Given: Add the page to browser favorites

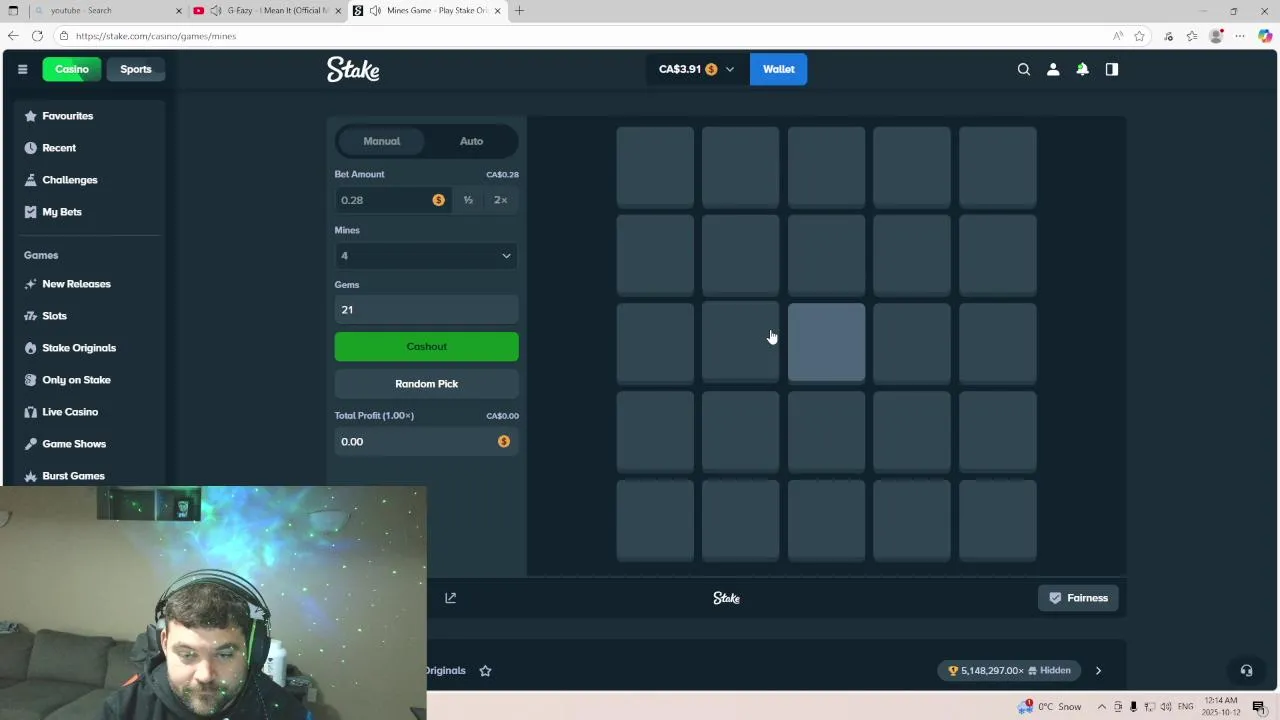Looking at the screenshot, I should (x=1139, y=36).
